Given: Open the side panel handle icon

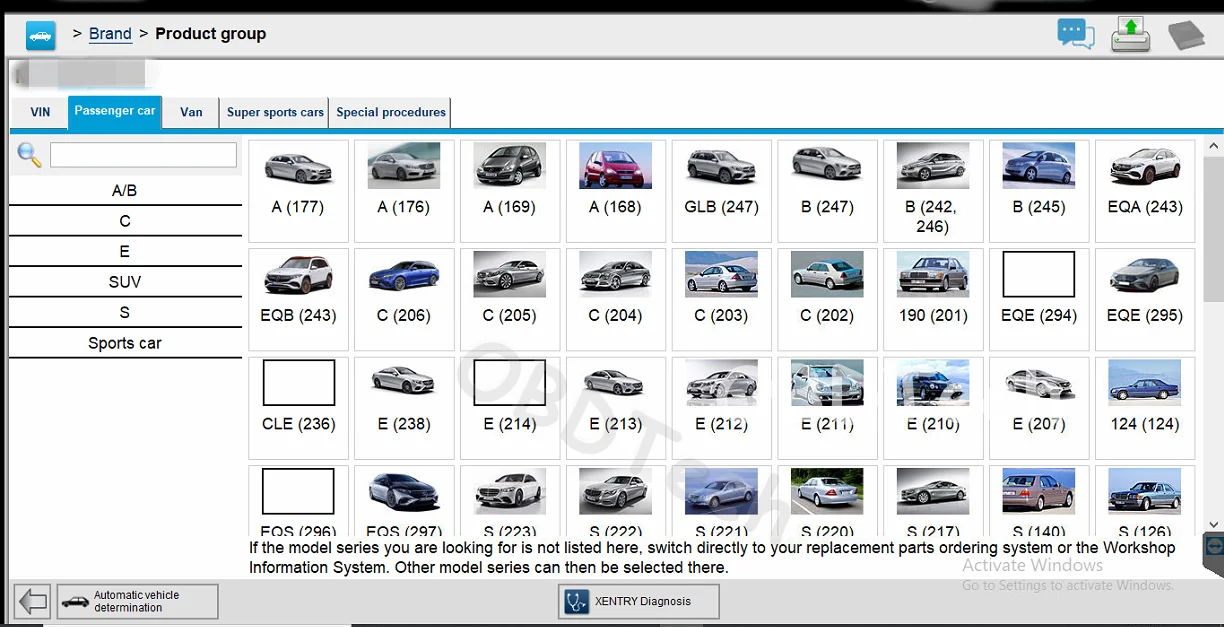Looking at the screenshot, I should (1213, 547).
